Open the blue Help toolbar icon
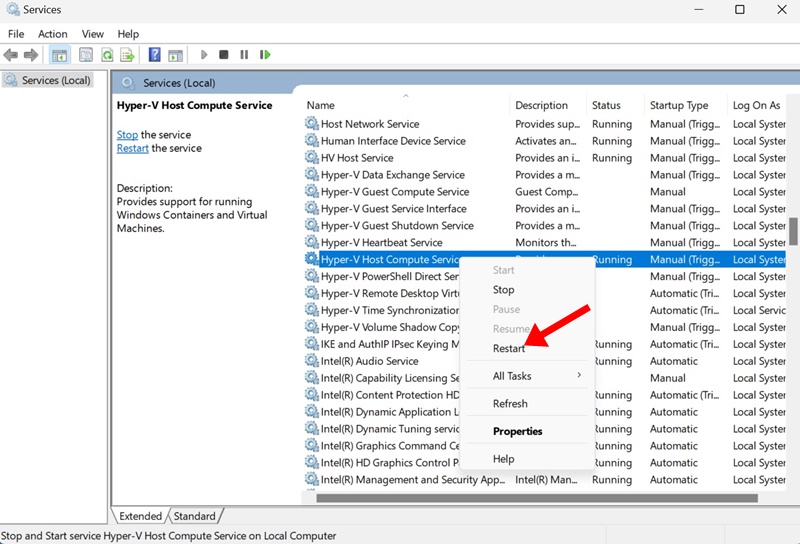The height and width of the screenshot is (544, 800). 155,55
